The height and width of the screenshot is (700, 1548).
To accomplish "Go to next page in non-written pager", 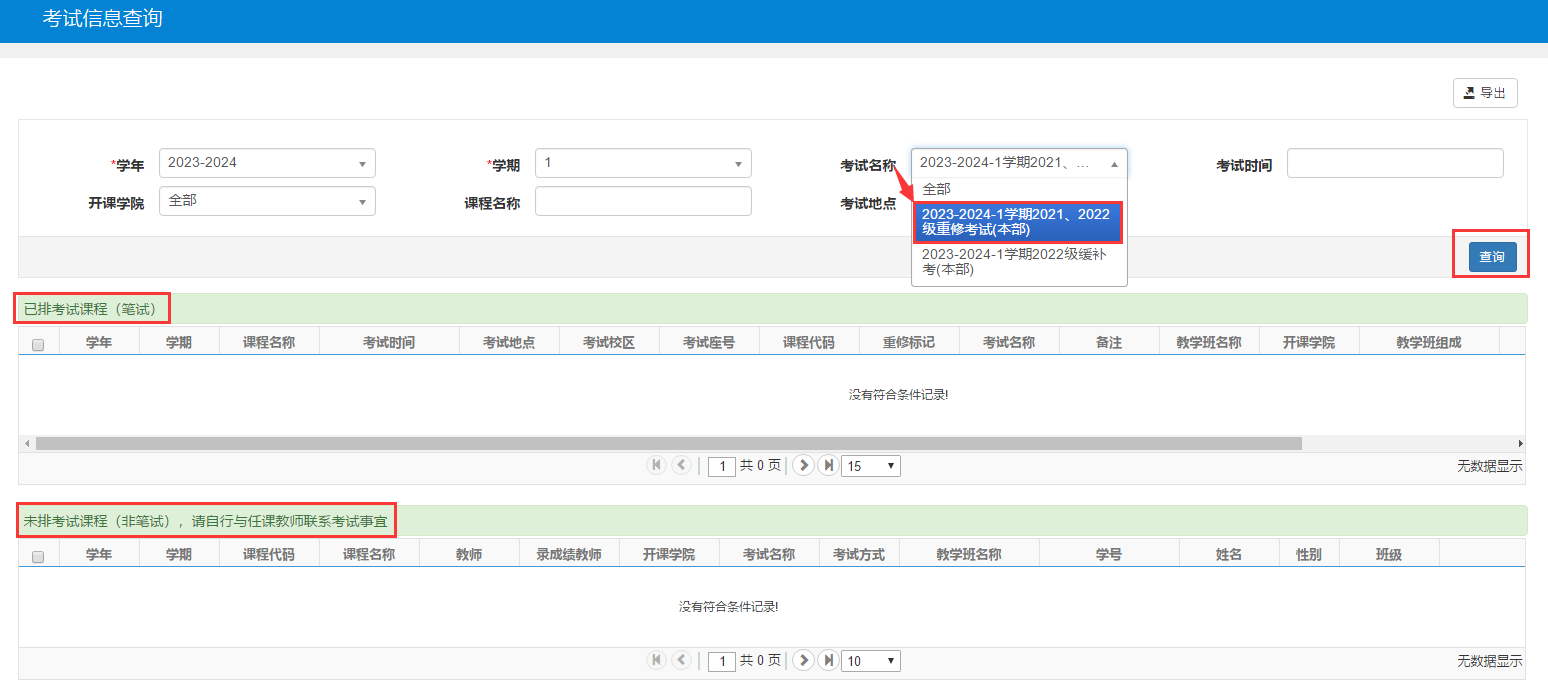I will pos(802,660).
